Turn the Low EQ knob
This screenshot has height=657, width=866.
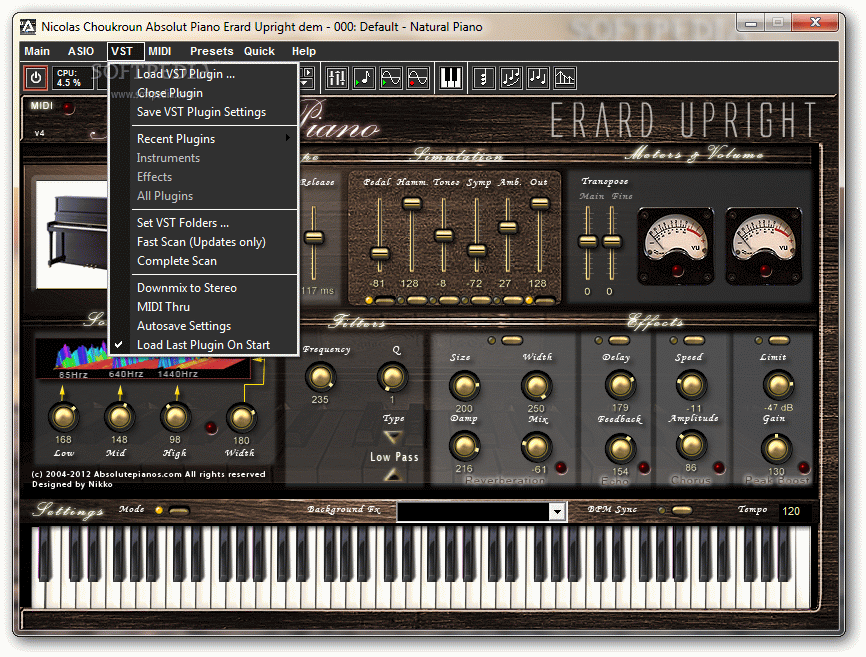[x=64, y=417]
